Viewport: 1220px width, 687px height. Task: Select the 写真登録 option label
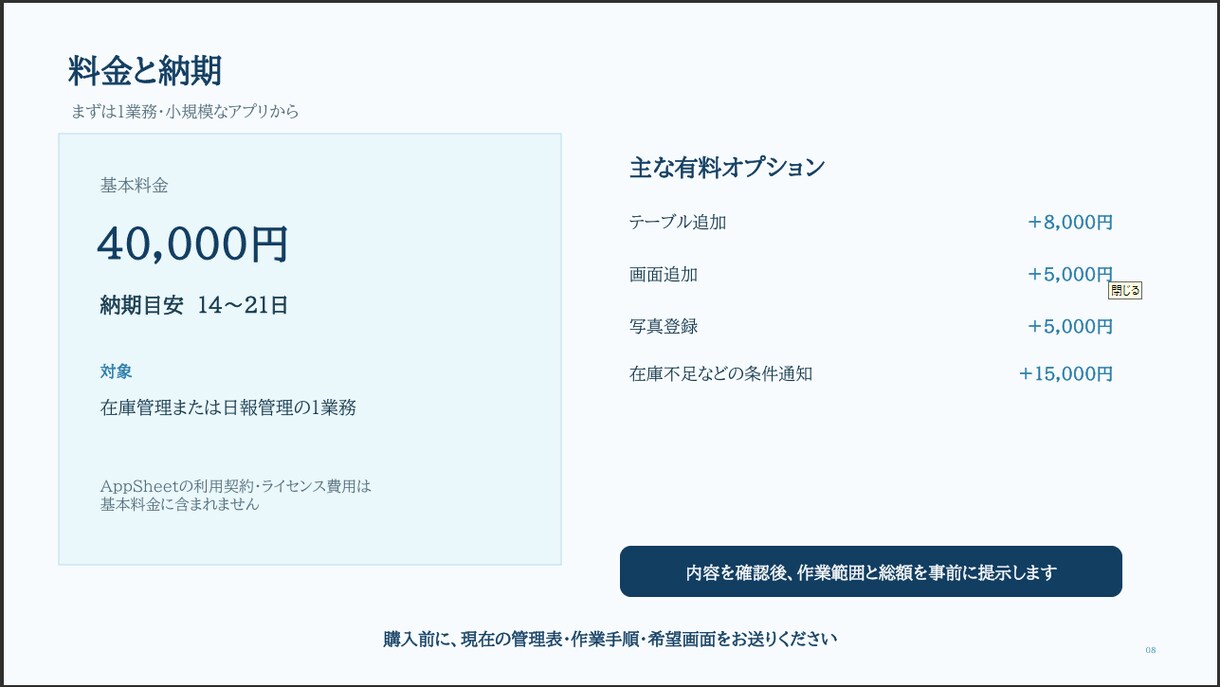[x=663, y=326]
